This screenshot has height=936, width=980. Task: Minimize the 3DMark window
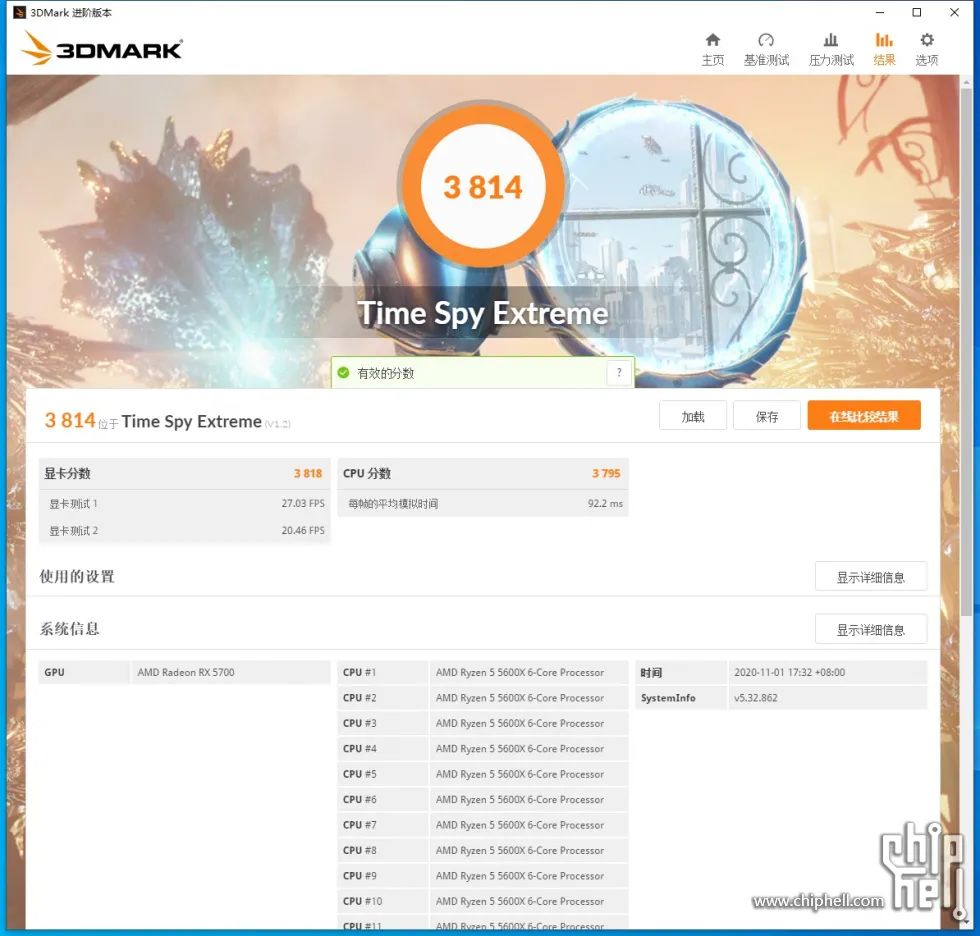click(879, 12)
